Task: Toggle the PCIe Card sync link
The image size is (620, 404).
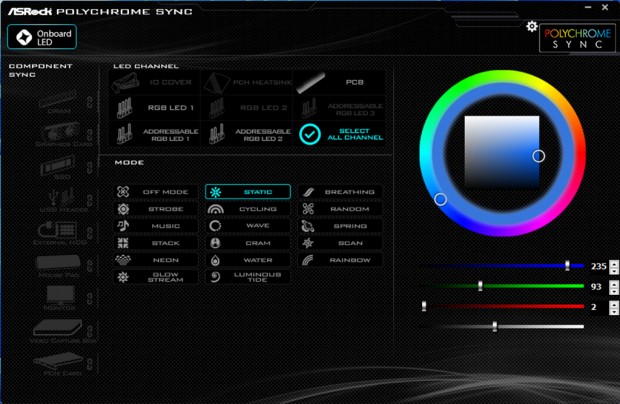Action: (x=90, y=364)
